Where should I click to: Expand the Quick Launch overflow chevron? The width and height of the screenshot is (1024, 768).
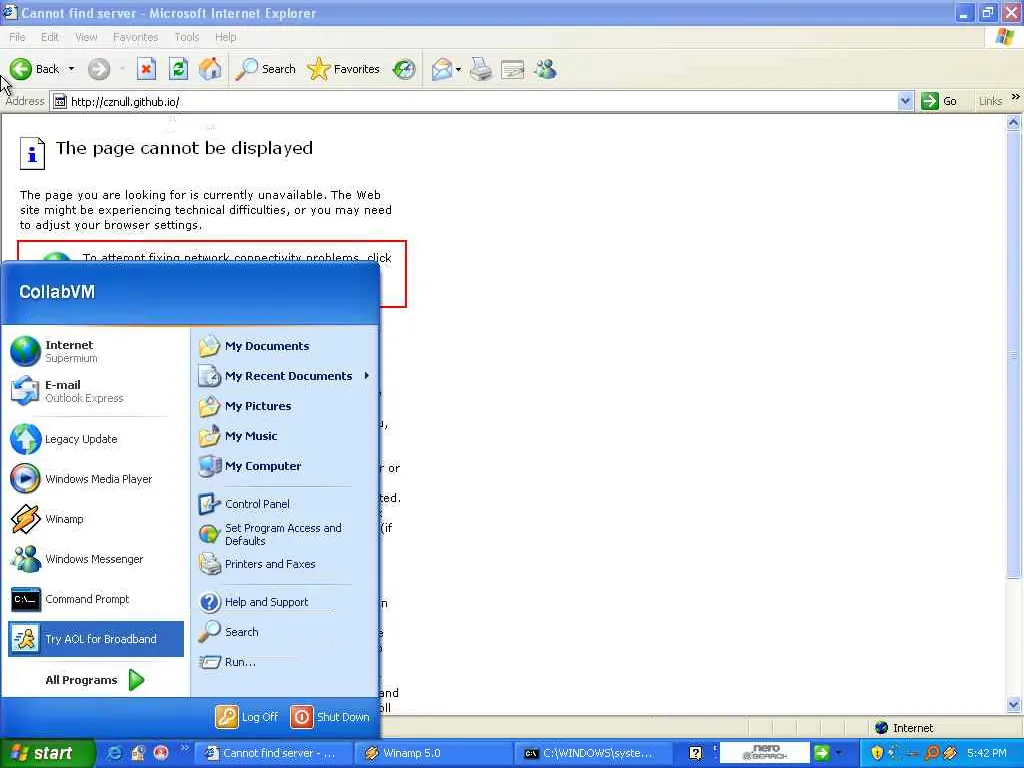(184, 748)
